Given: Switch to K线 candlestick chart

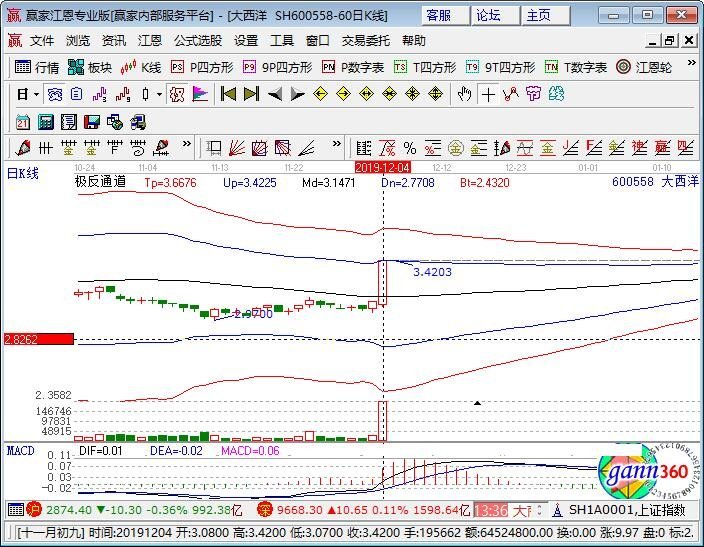Looking at the screenshot, I should point(140,67).
